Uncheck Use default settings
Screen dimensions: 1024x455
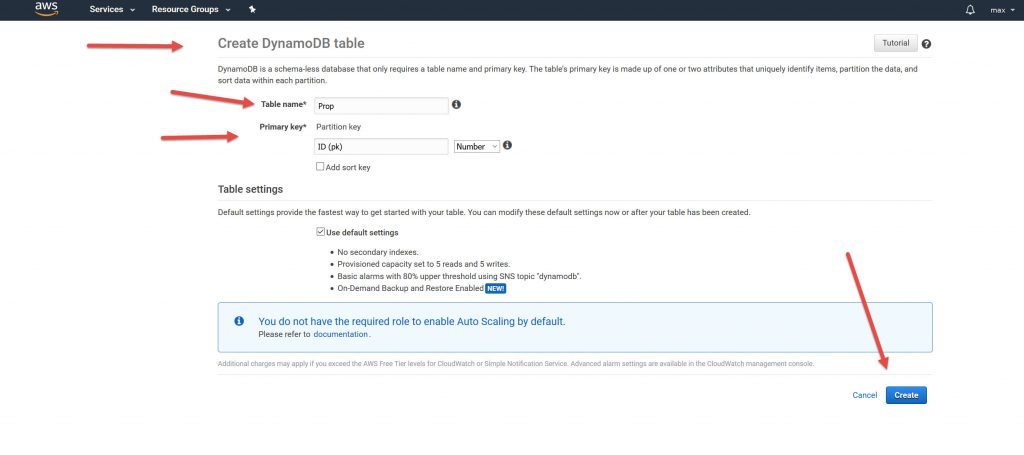[x=320, y=232]
